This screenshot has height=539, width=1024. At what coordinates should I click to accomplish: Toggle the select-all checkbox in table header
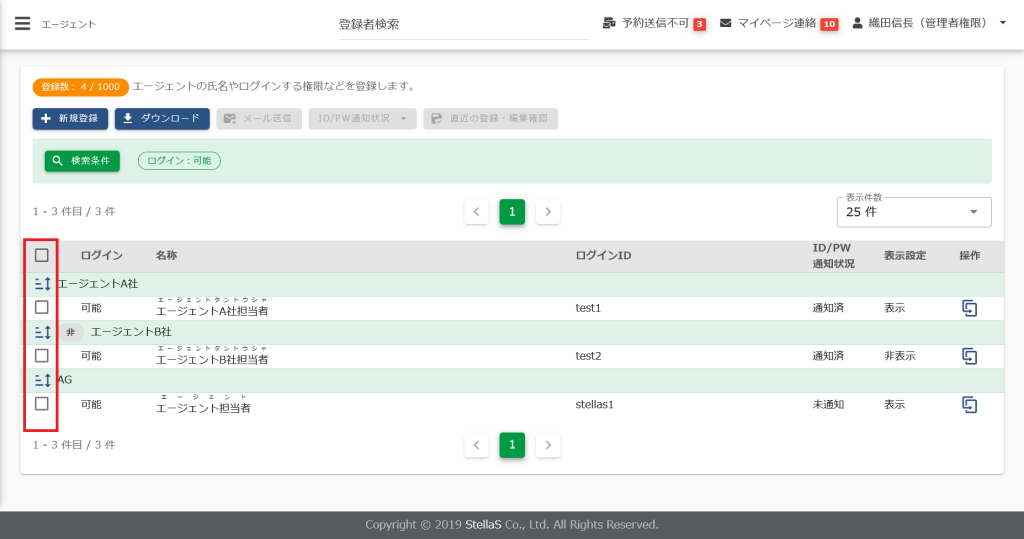pyautogui.click(x=42, y=255)
